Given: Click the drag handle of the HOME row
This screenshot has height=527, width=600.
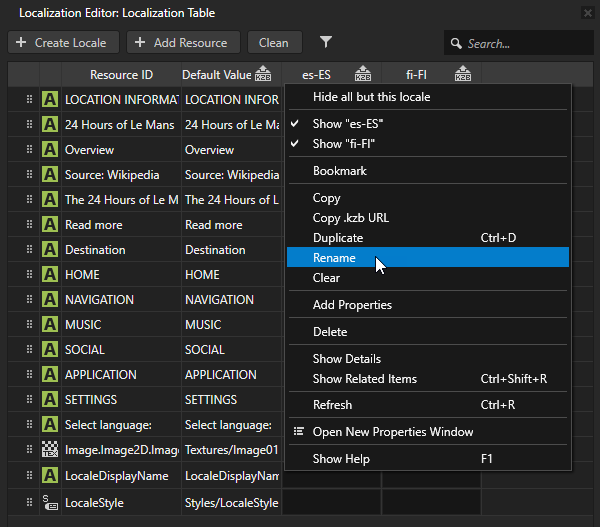Looking at the screenshot, I should point(28,275).
